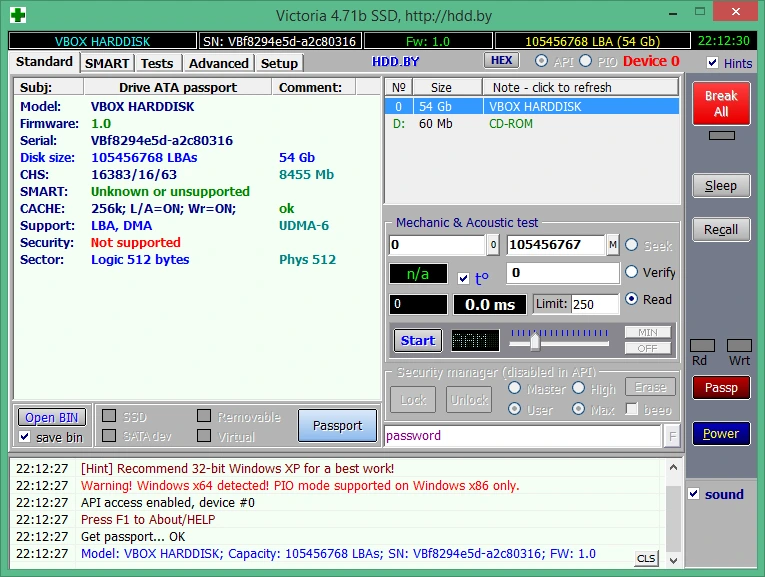Switch to the Standard tab
This screenshot has height=577, width=765.
[44, 62]
